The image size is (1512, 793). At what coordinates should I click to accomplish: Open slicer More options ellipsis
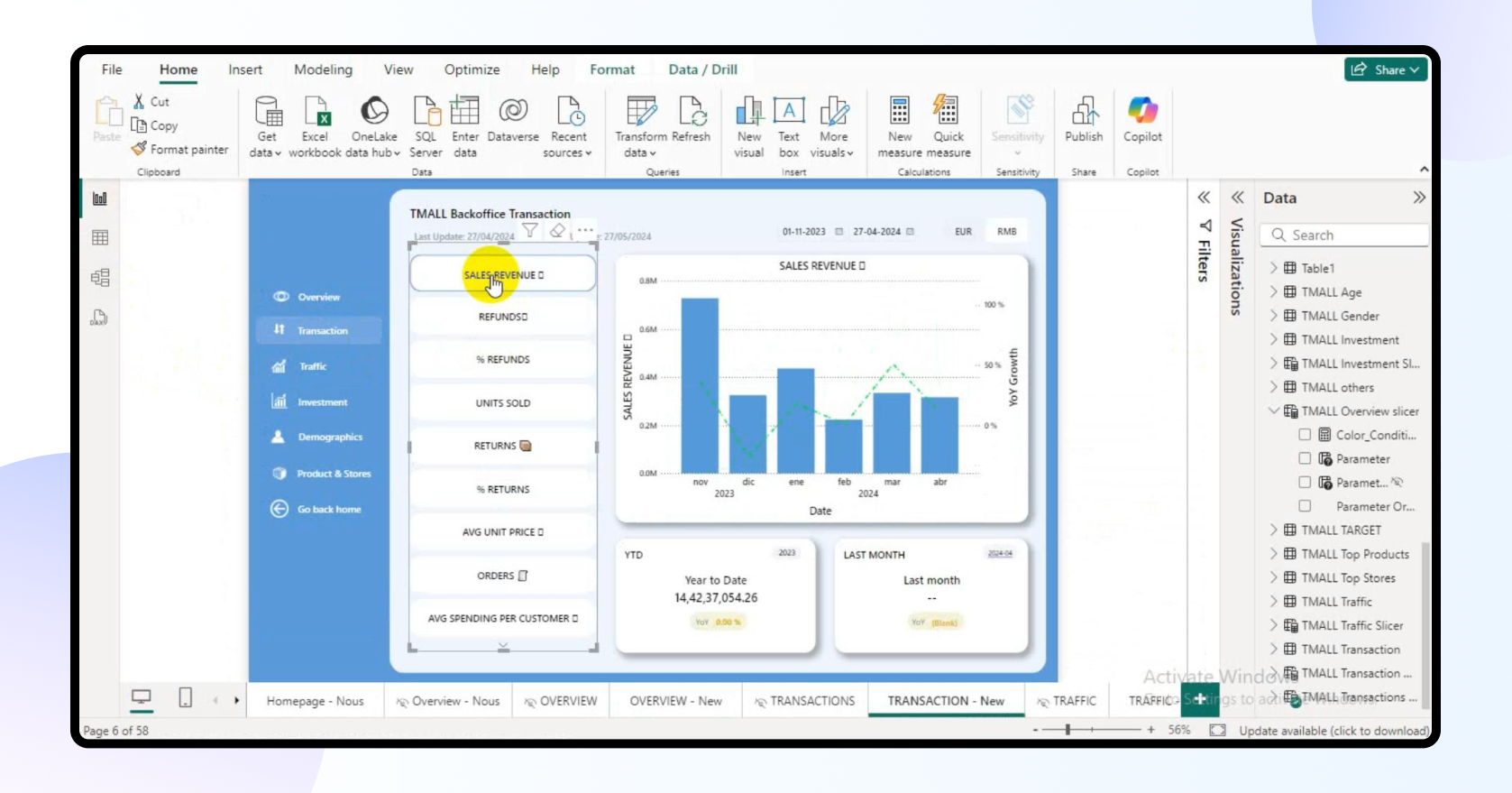[x=585, y=231]
